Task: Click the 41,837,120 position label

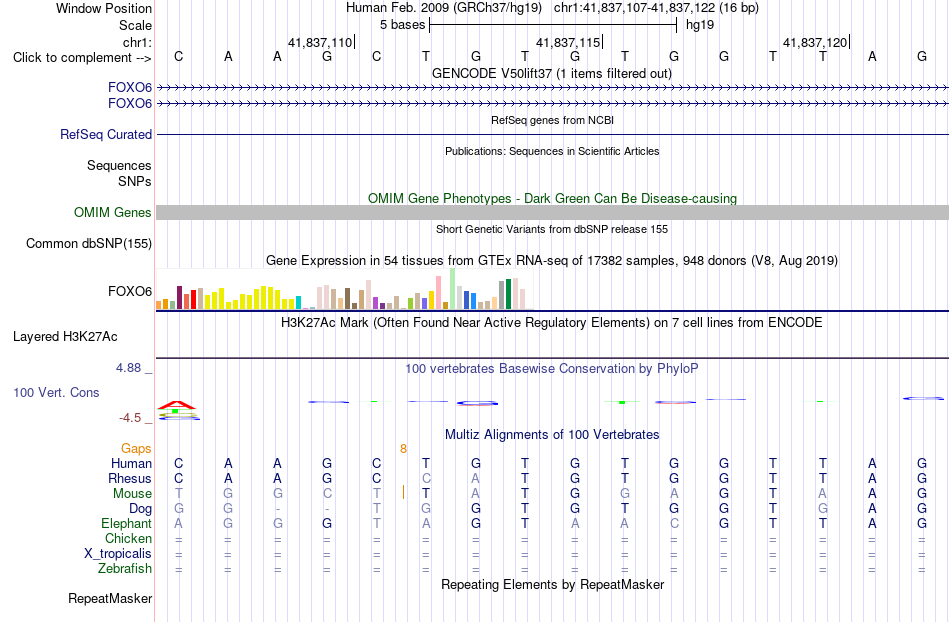Action: coord(815,42)
